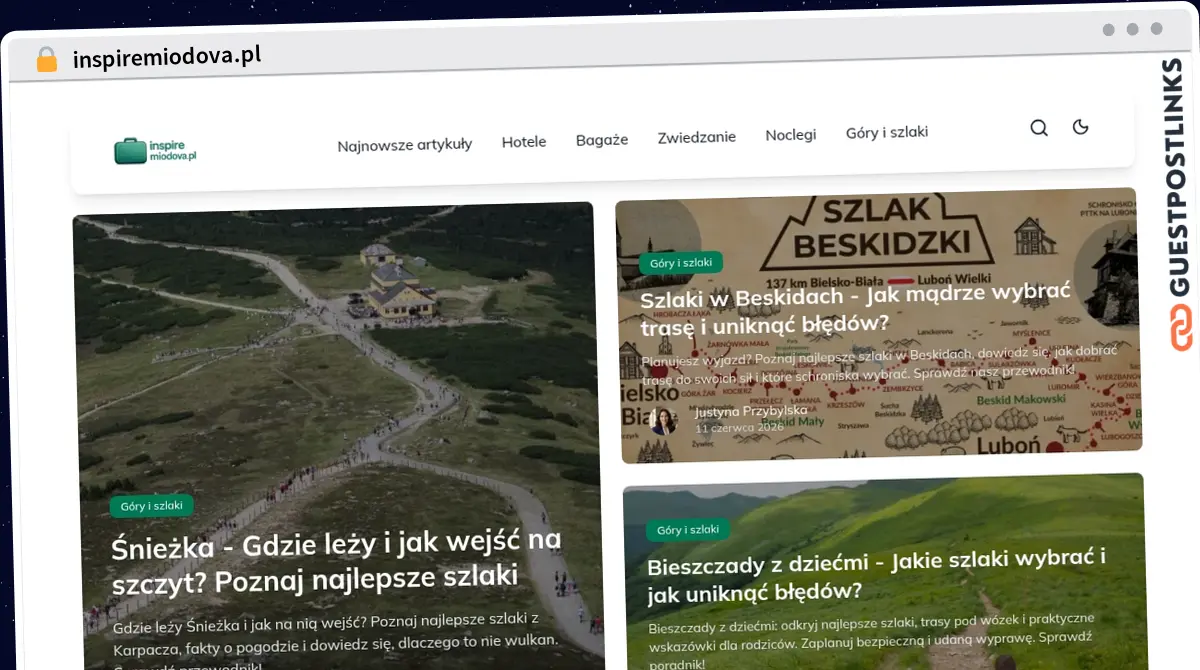Viewport: 1200px width, 670px height.
Task: Click the search magnifier icon
Action: click(1039, 128)
